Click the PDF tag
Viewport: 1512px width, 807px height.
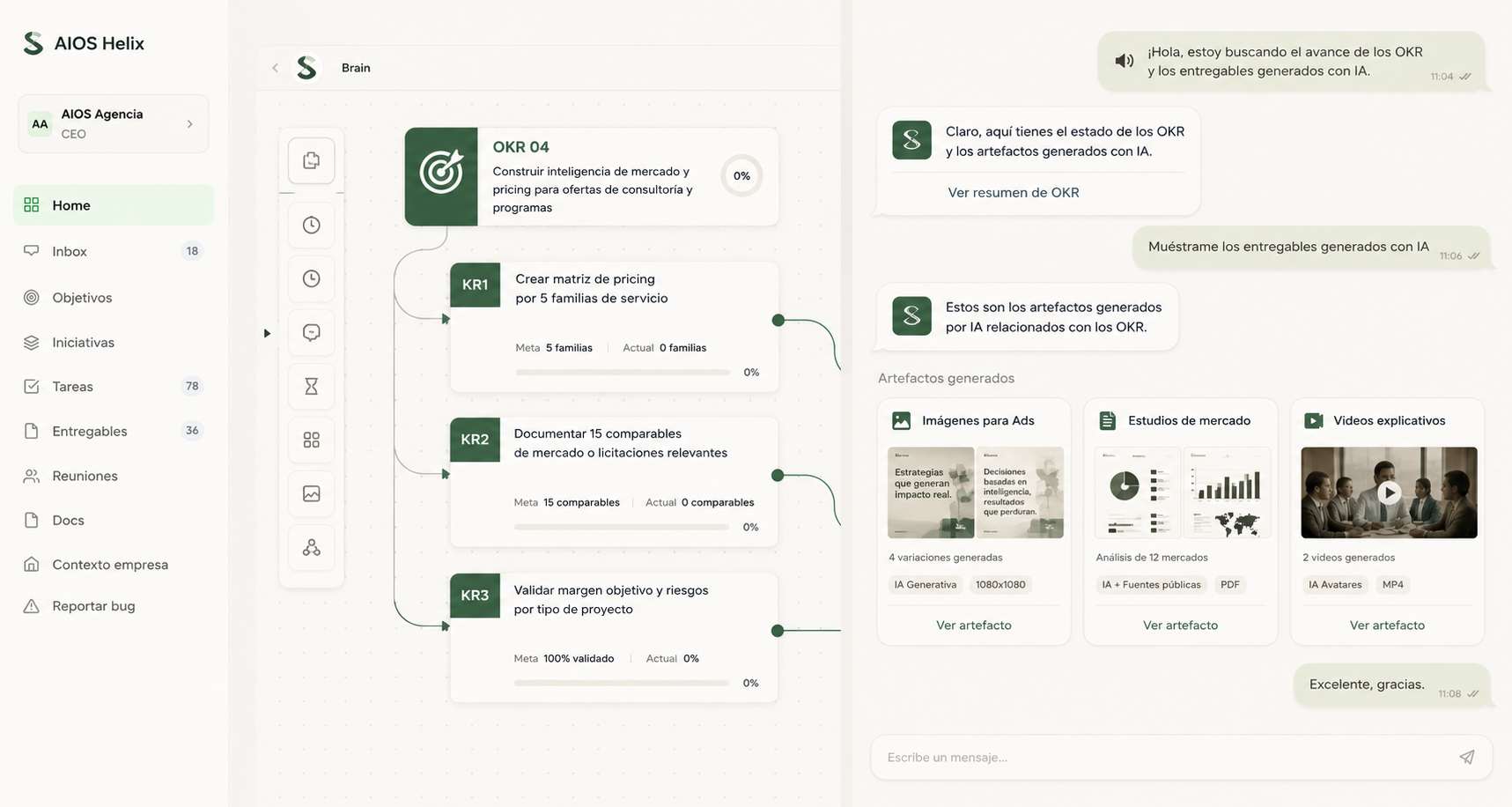click(x=1230, y=585)
